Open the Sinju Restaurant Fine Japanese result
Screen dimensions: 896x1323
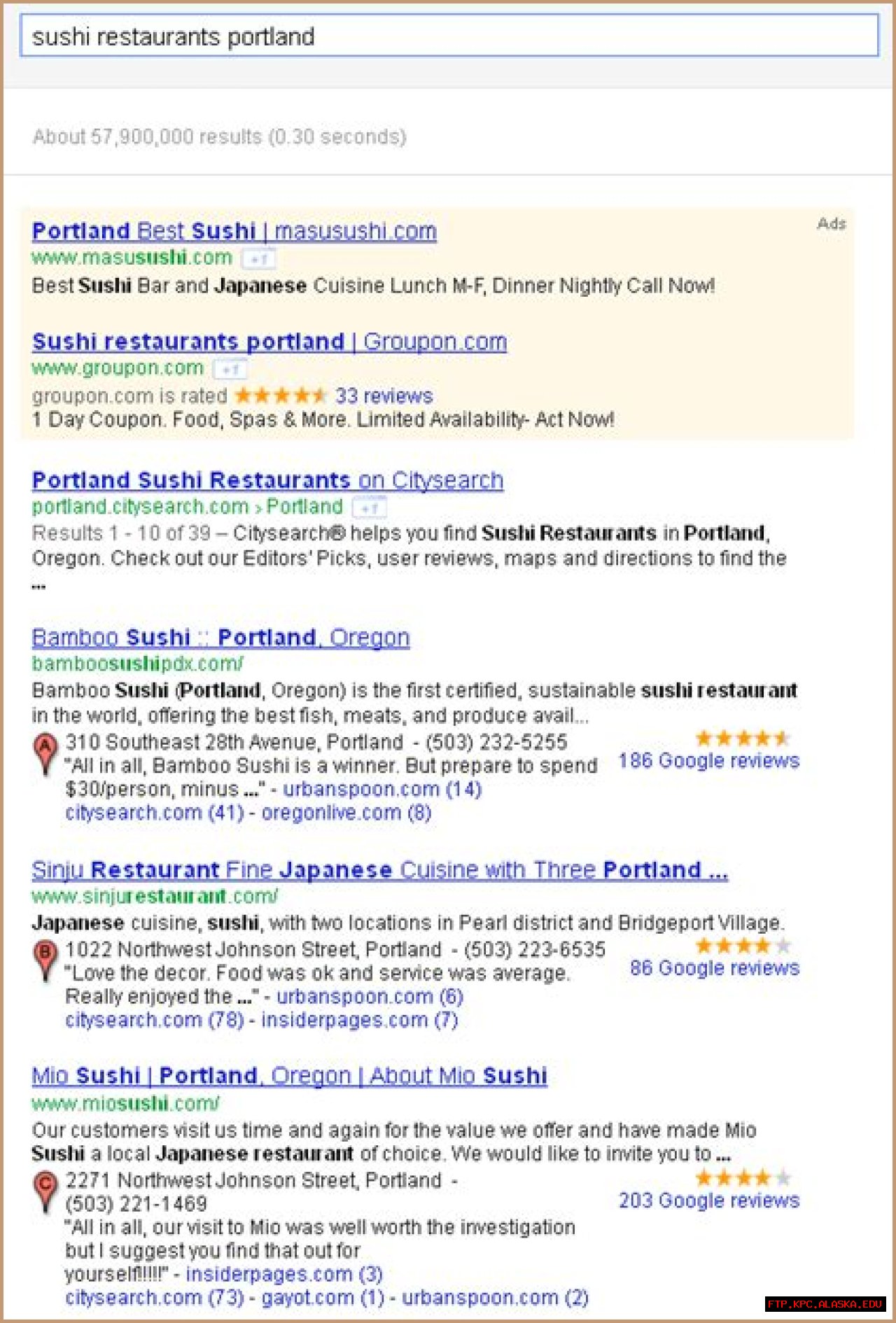point(379,870)
